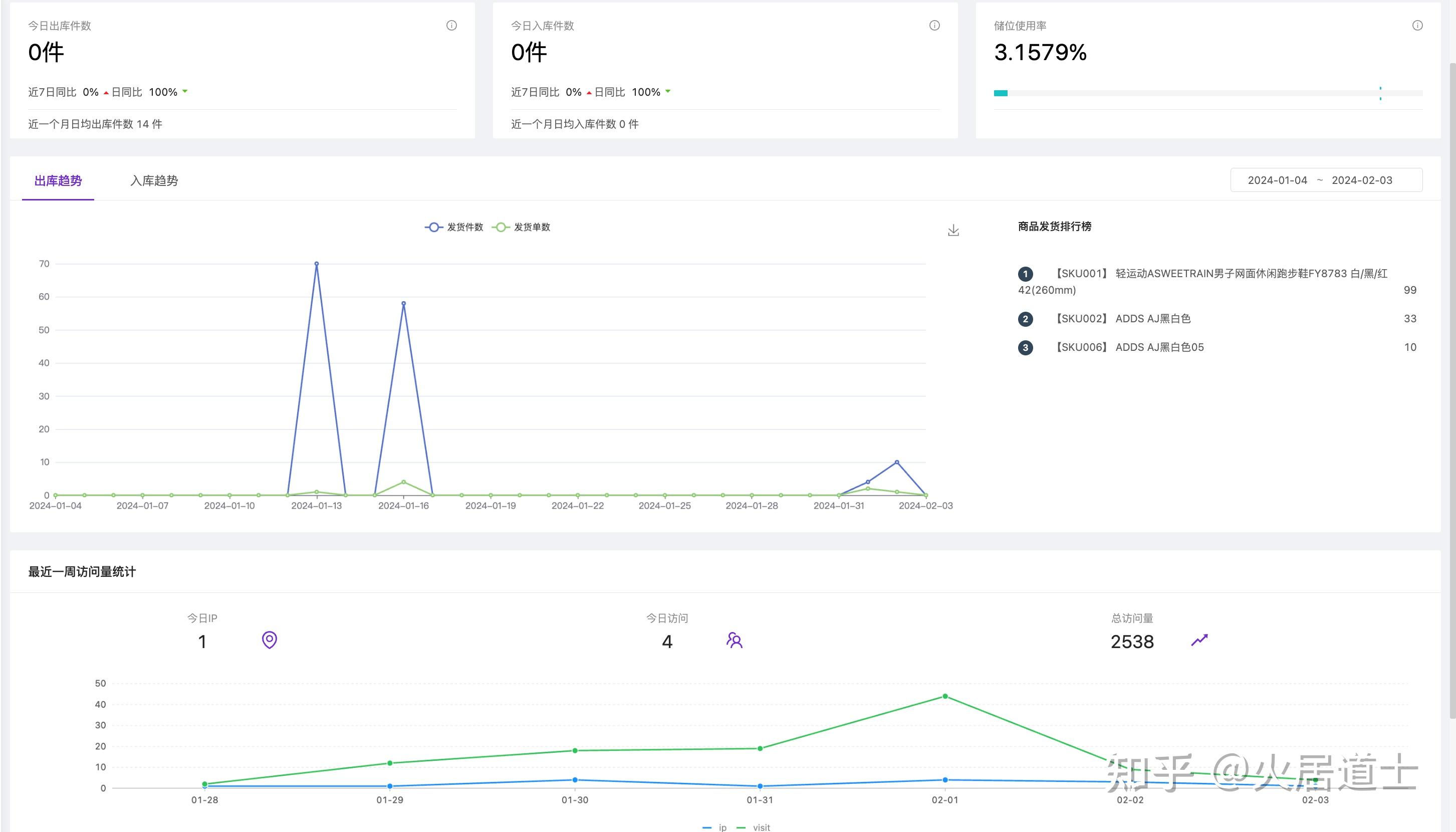Switch to 入库趋势 tab
Image resolution: width=1456 pixels, height=832 pixels.
pos(154,180)
